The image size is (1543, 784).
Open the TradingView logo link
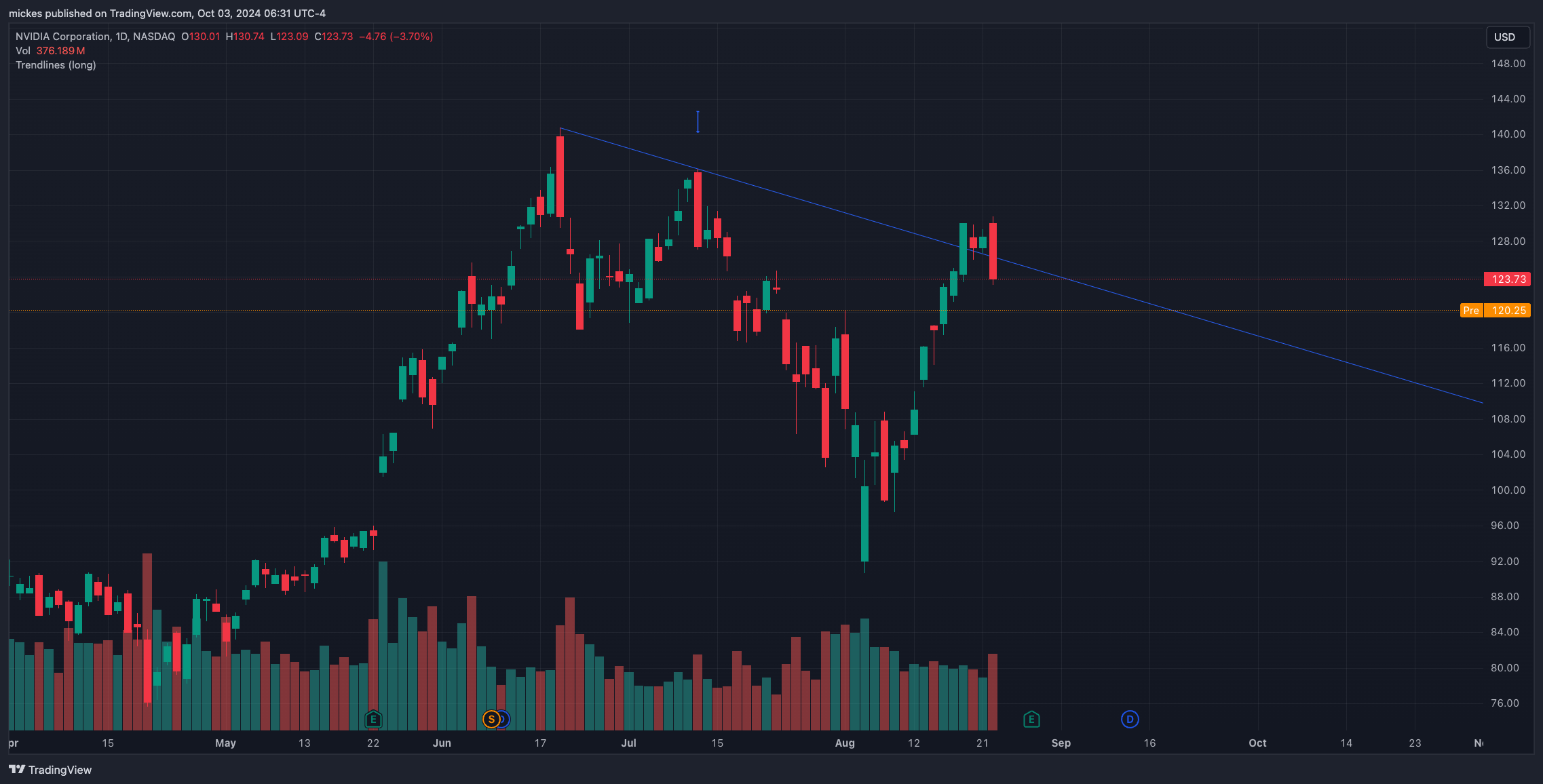[50, 770]
